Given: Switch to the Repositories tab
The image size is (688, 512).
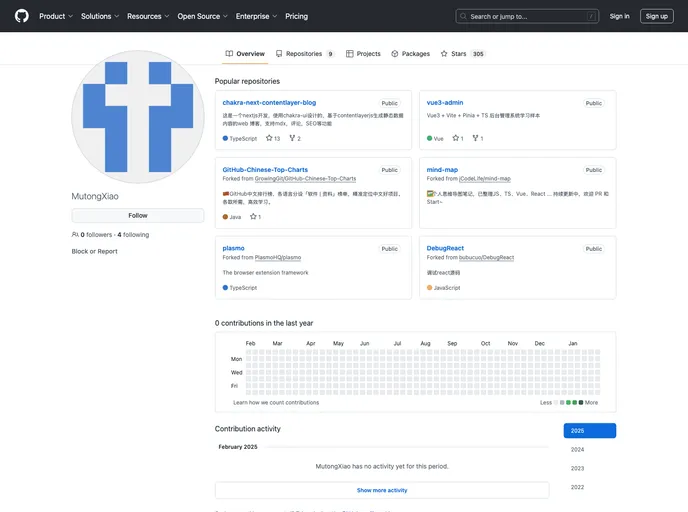Looking at the screenshot, I should click(305, 54).
